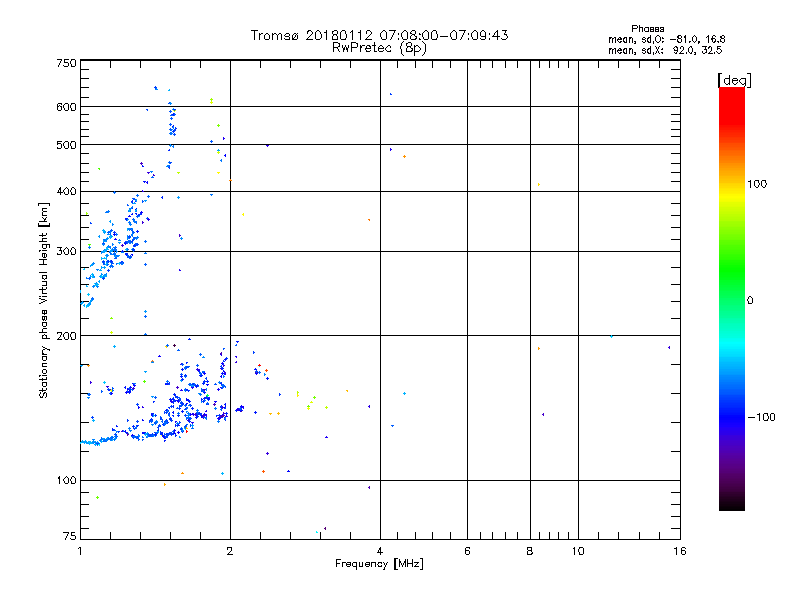Image resolution: width=800 pixels, height=600 pixels.
Task: Click the x-axis label "2"
Action: (230, 551)
